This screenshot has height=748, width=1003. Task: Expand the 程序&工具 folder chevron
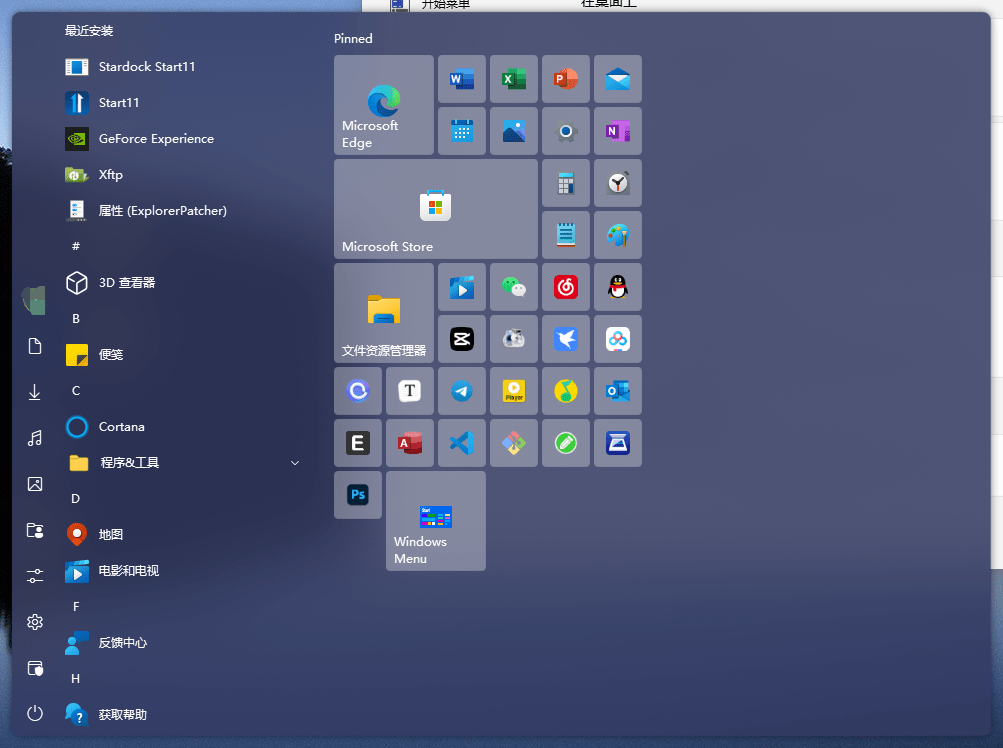coord(295,463)
